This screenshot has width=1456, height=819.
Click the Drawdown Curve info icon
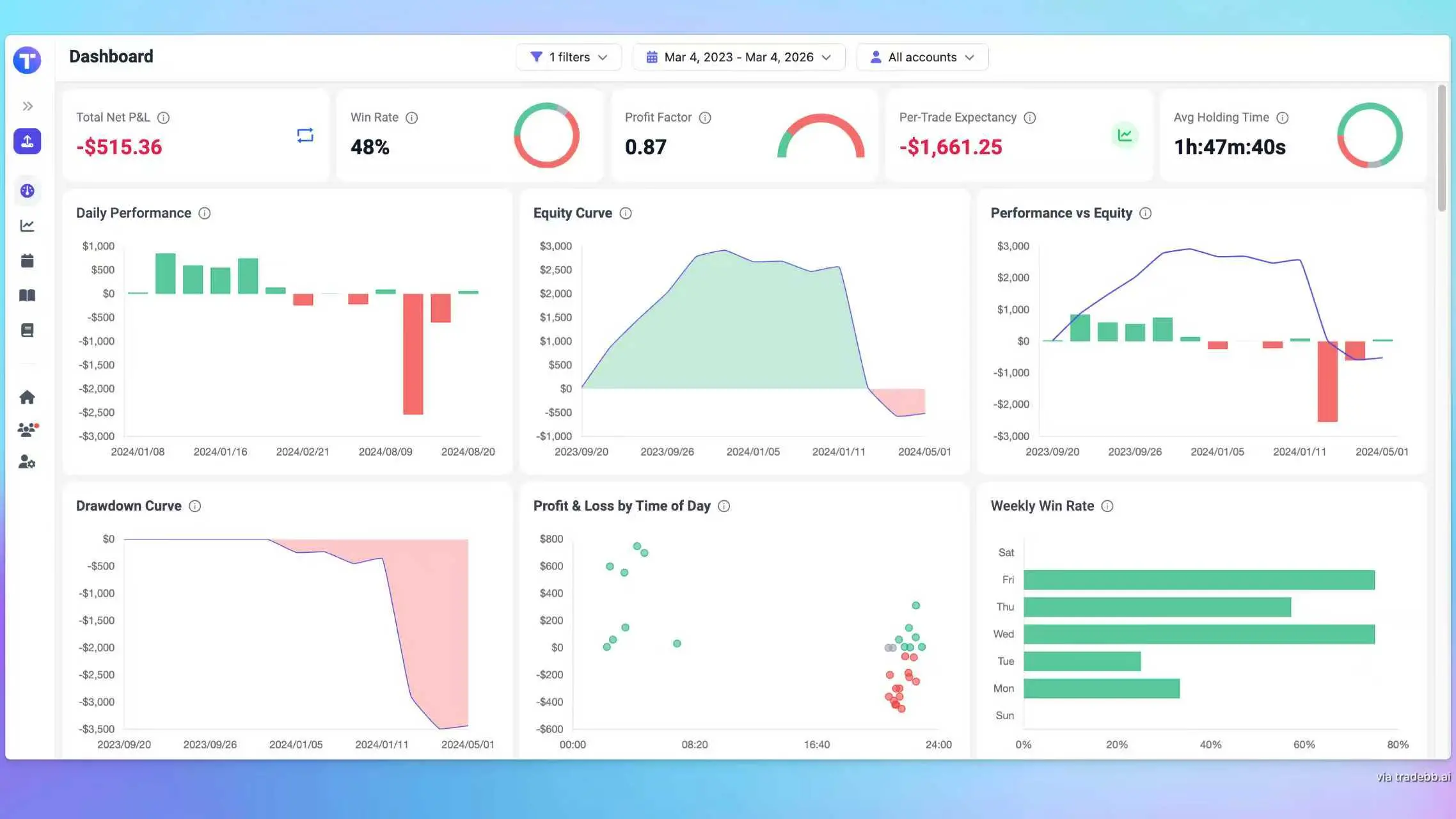(194, 505)
